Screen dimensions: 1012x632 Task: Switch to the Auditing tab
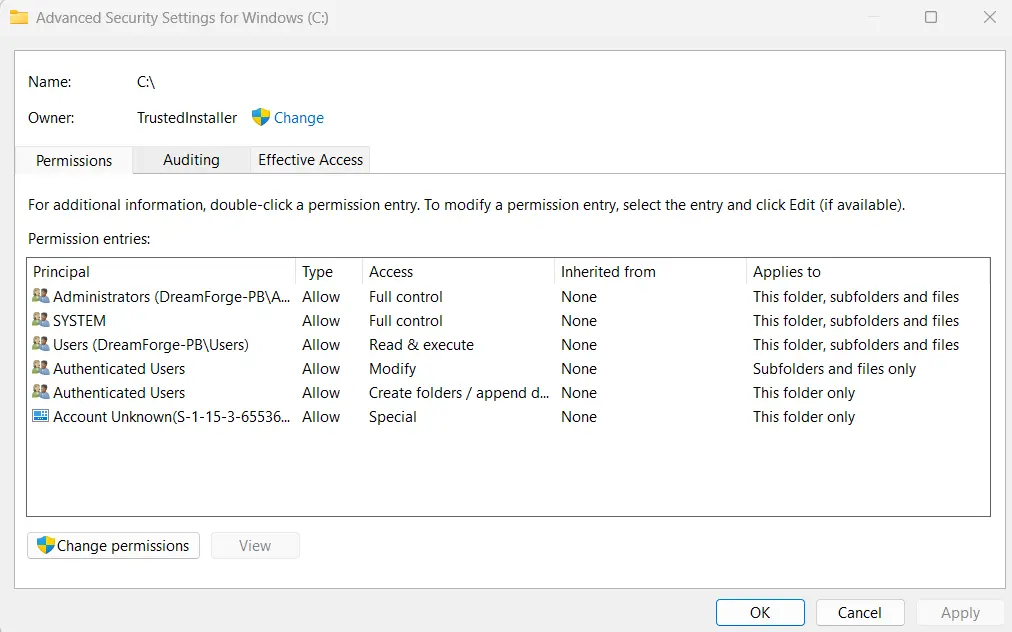click(190, 160)
